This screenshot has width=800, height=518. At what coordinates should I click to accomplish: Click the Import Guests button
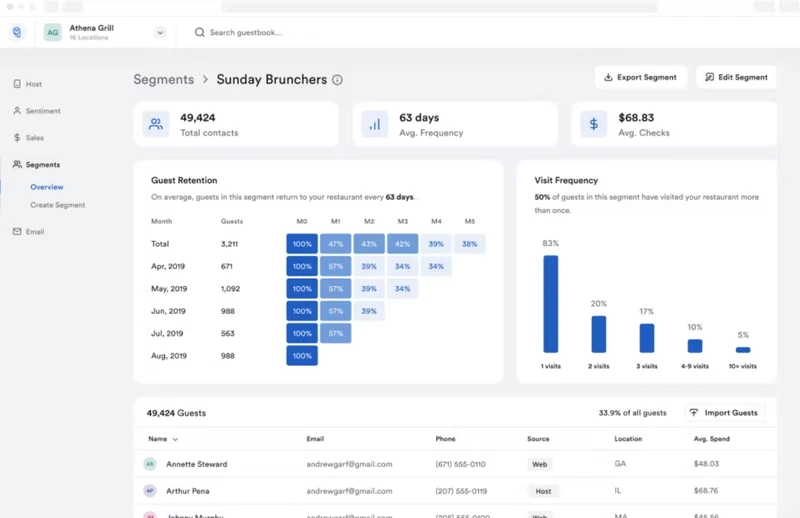pyautogui.click(x=724, y=413)
